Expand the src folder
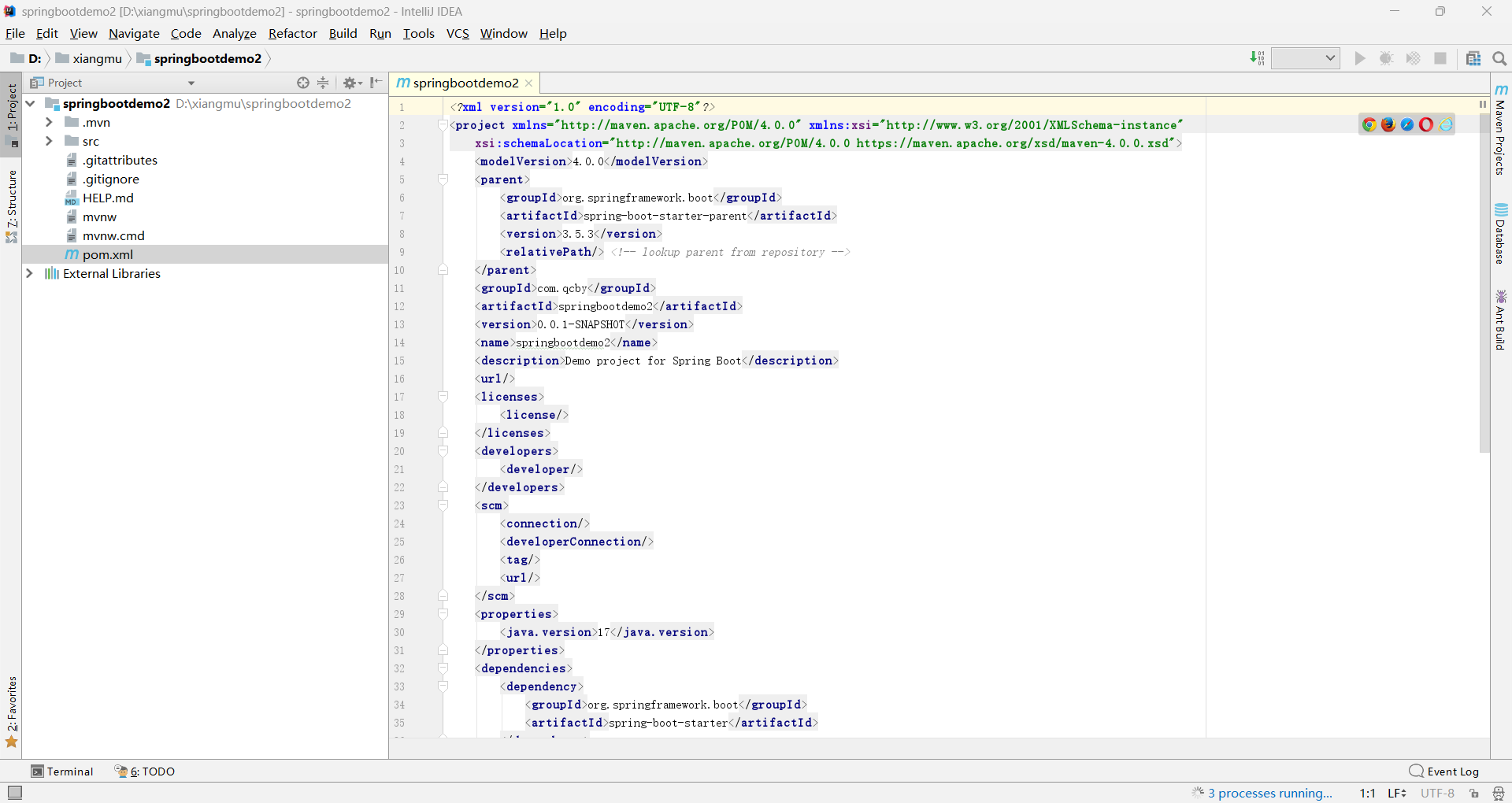1512x803 pixels. tap(49, 141)
